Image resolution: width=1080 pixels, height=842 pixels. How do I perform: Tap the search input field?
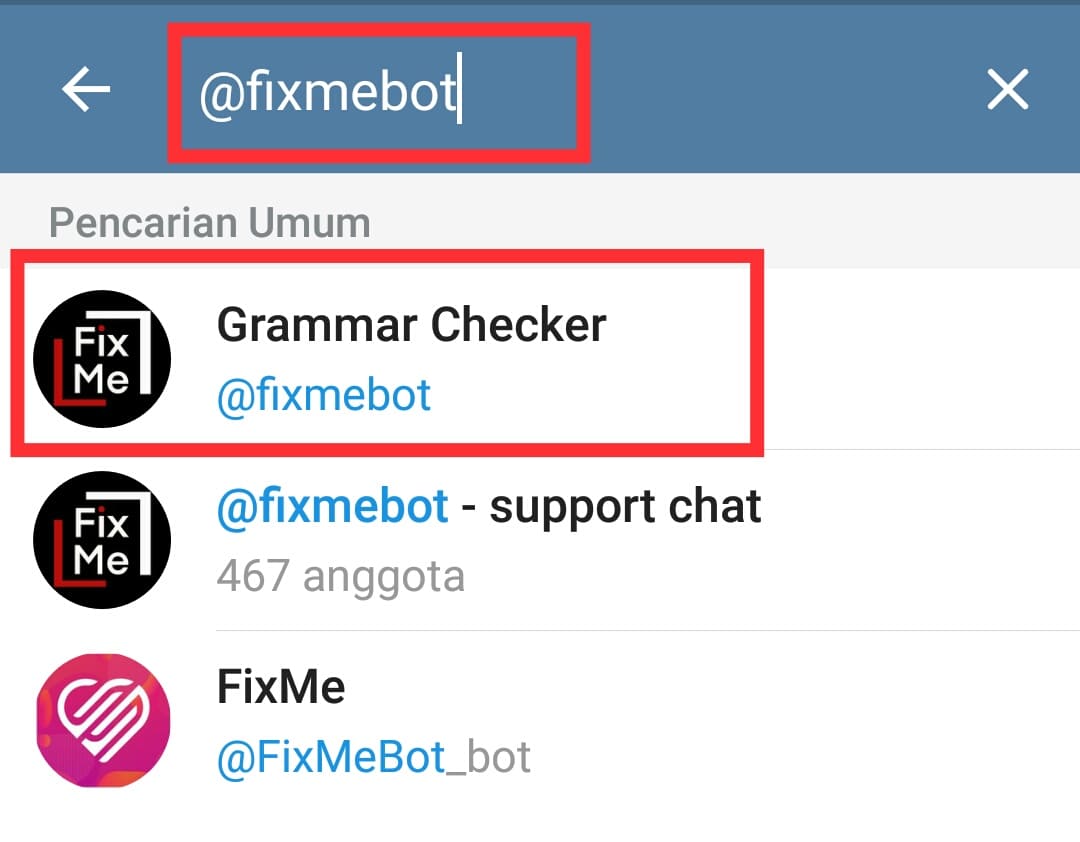pos(380,89)
